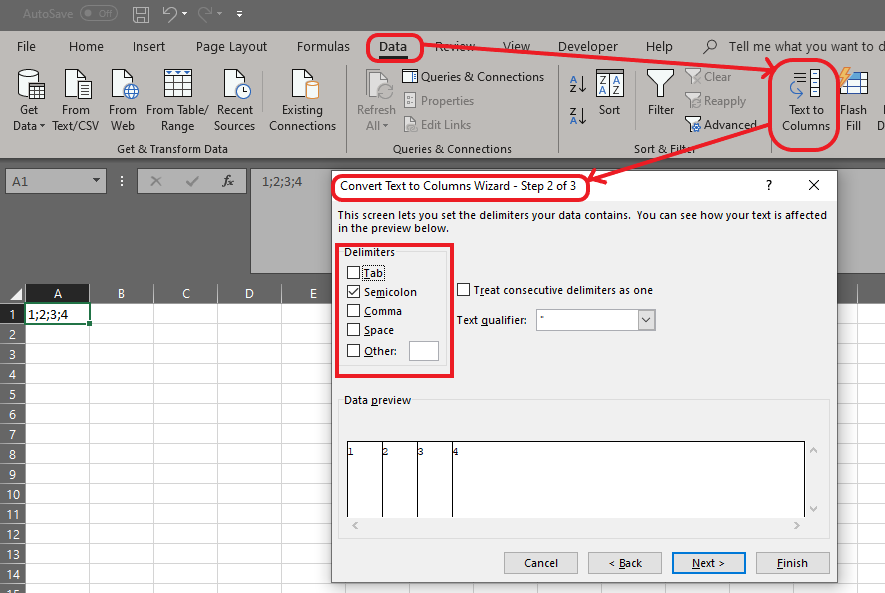The height and width of the screenshot is (593, 885).
Task: Click the From Text/CSV icon
Action: [76, 84]
